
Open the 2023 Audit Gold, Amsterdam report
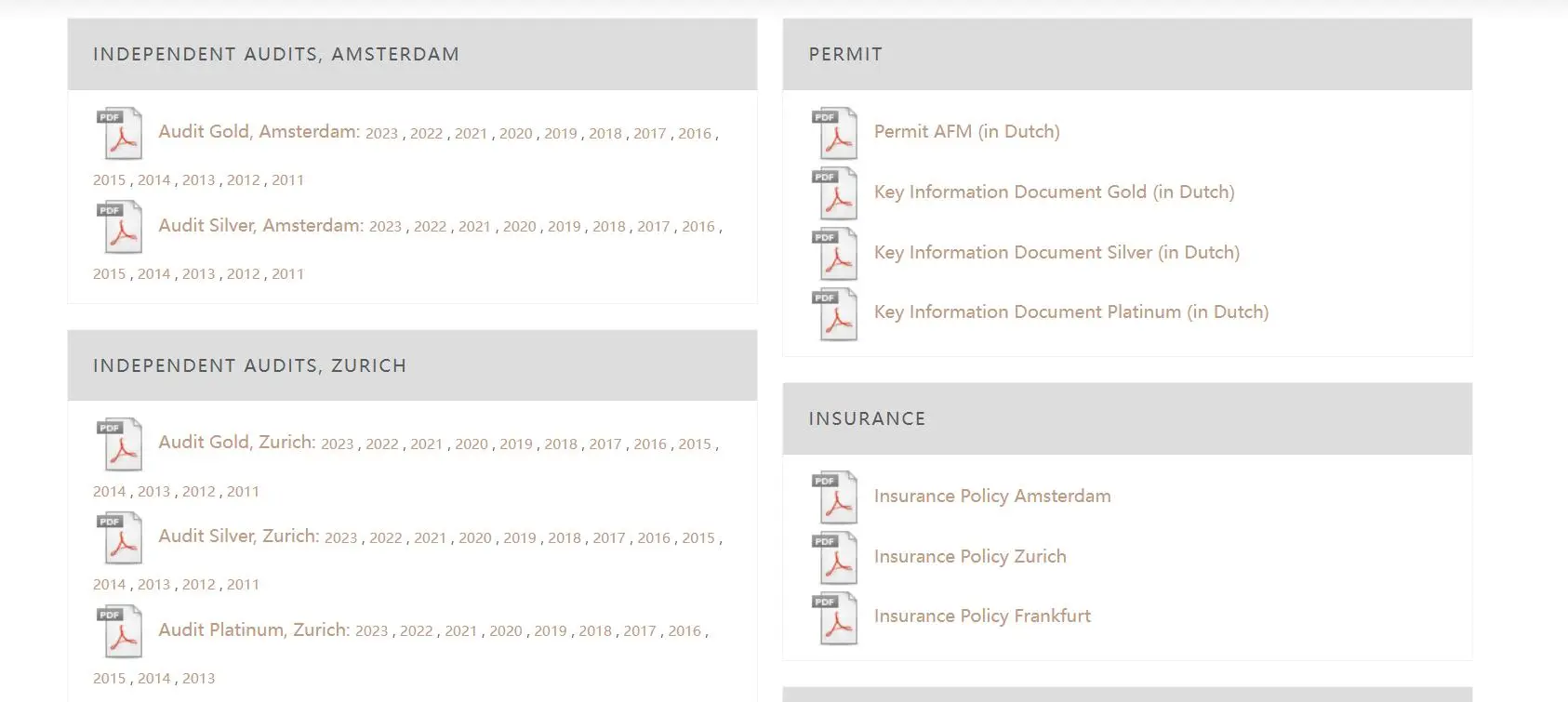[381, 134]
